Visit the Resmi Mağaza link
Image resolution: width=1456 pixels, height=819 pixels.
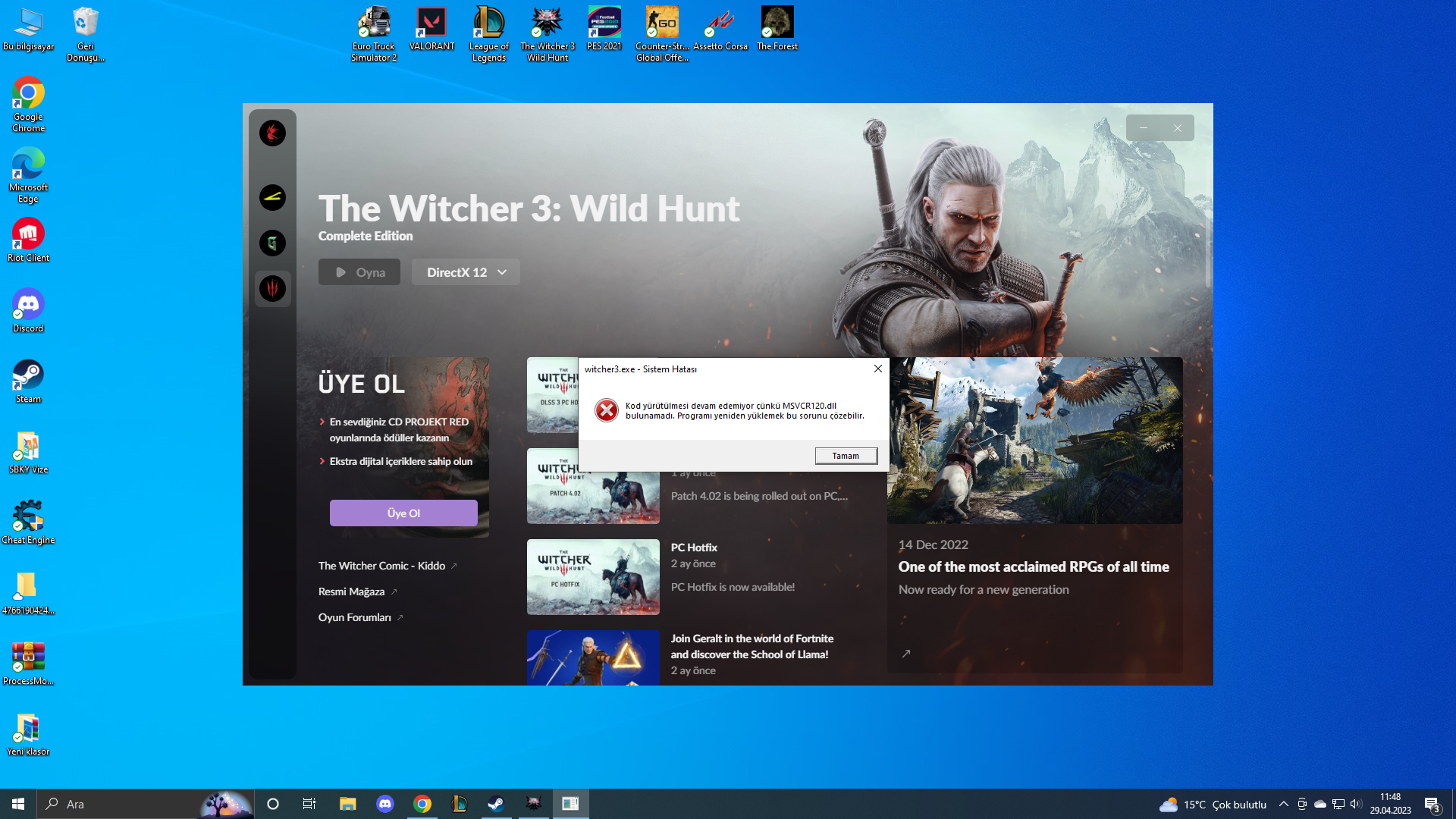click(x=352, y=591)
